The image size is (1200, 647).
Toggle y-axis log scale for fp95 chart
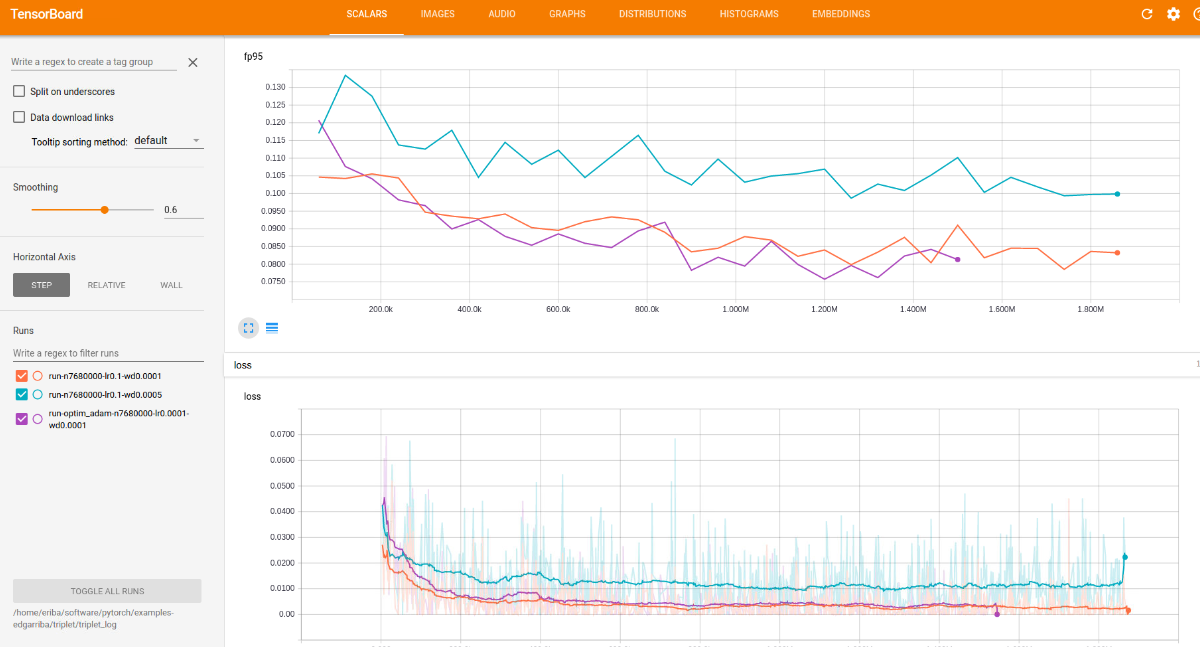(272, 327)
